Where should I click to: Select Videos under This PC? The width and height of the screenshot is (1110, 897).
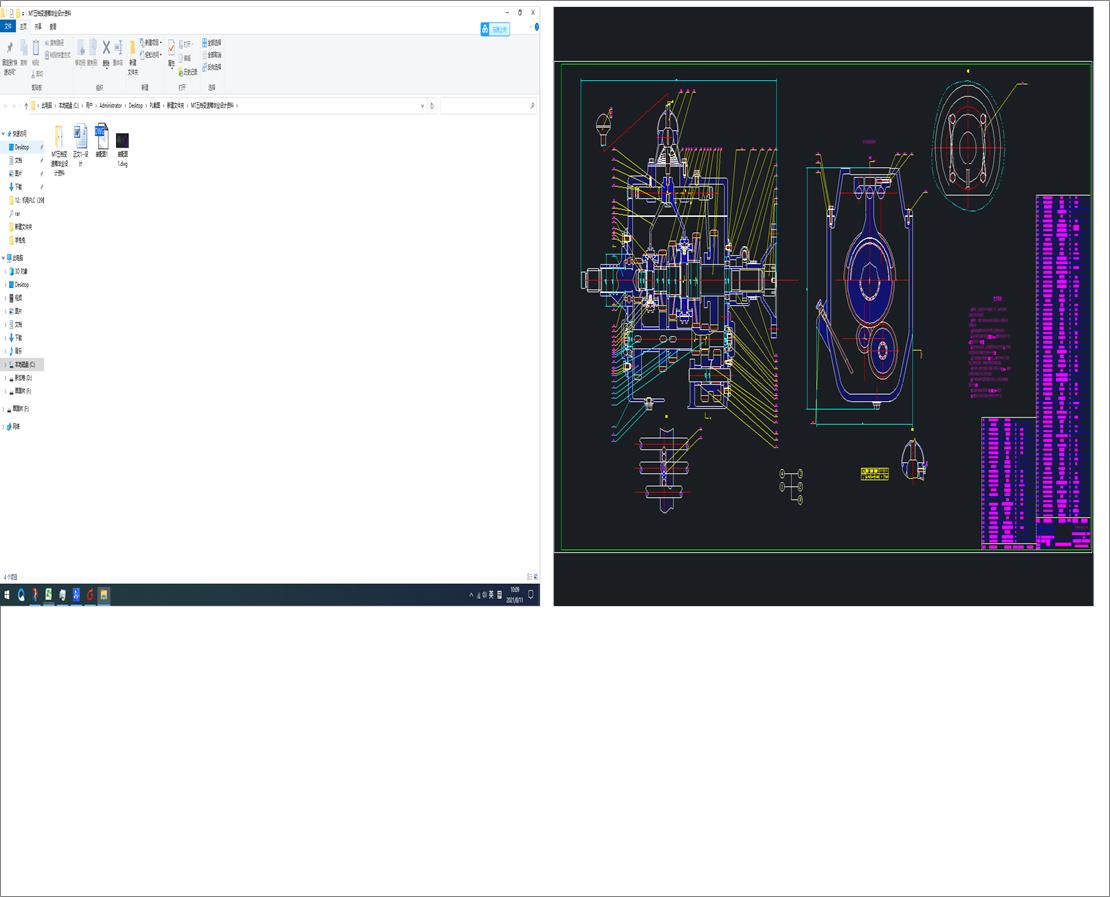click(x=15, y=298)
